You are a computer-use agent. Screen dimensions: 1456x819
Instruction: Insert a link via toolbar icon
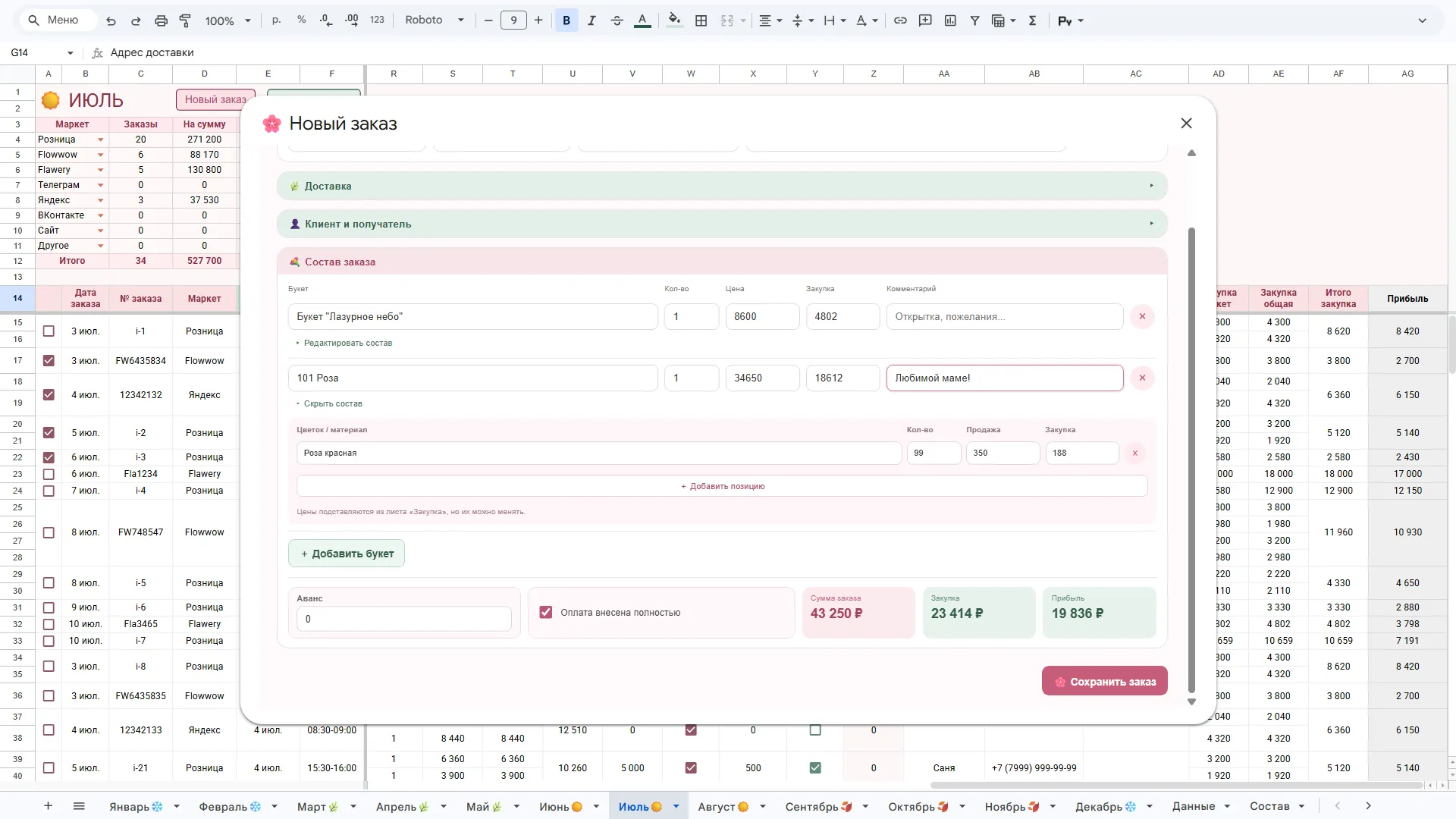pyautogui.click(x=900, y=20)
